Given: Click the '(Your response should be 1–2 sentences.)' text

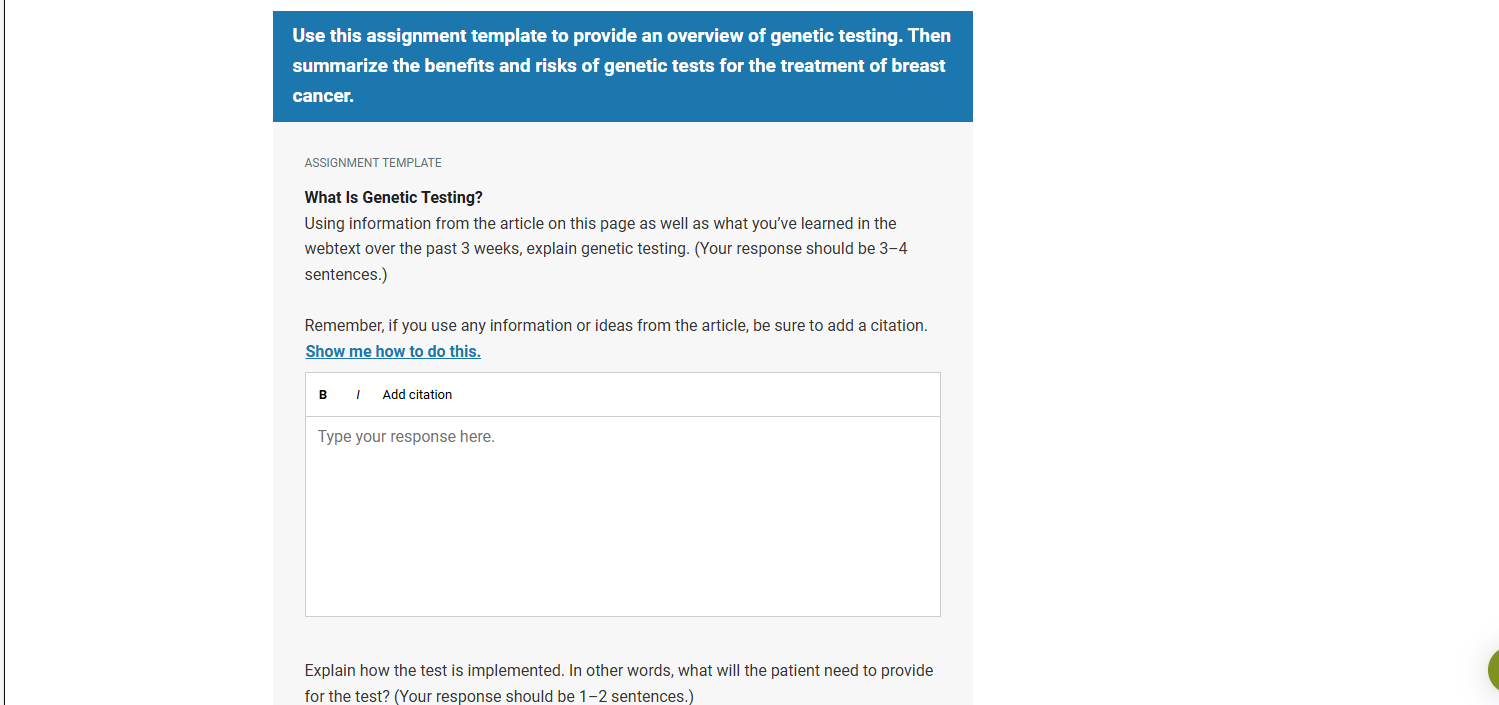Looking at the screenshot, I should click(544, 696).
